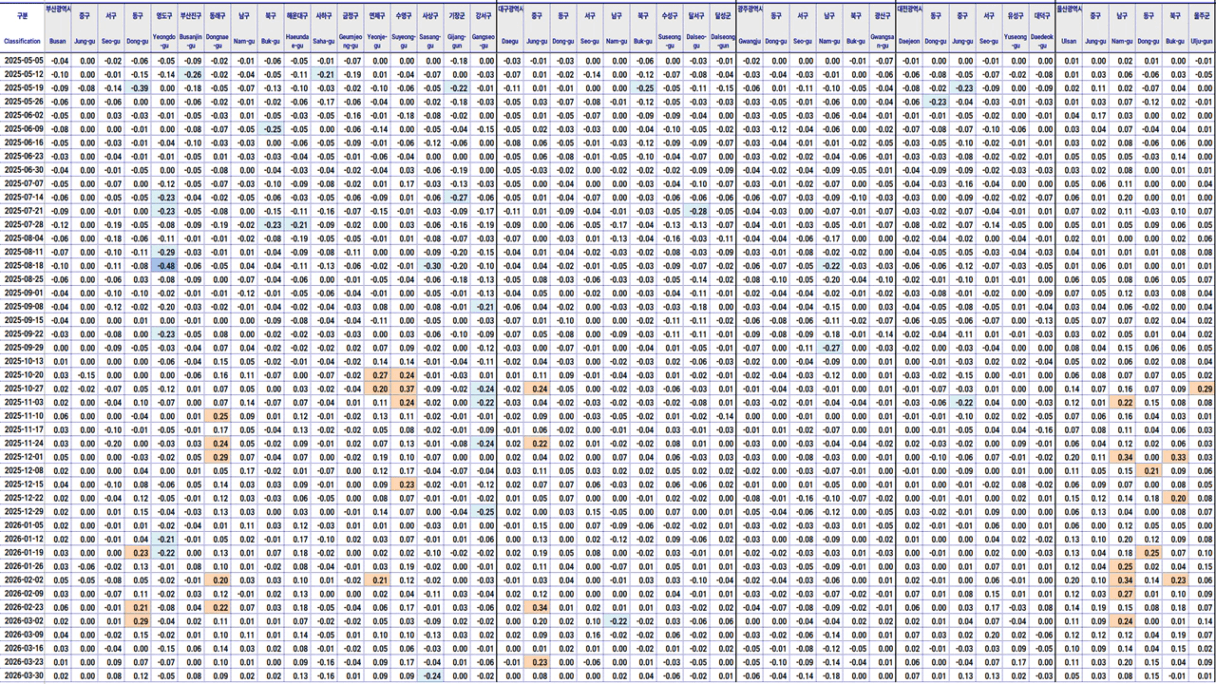Select the 0.33 cell in 2025-12-01 row

click(1175, 456)
